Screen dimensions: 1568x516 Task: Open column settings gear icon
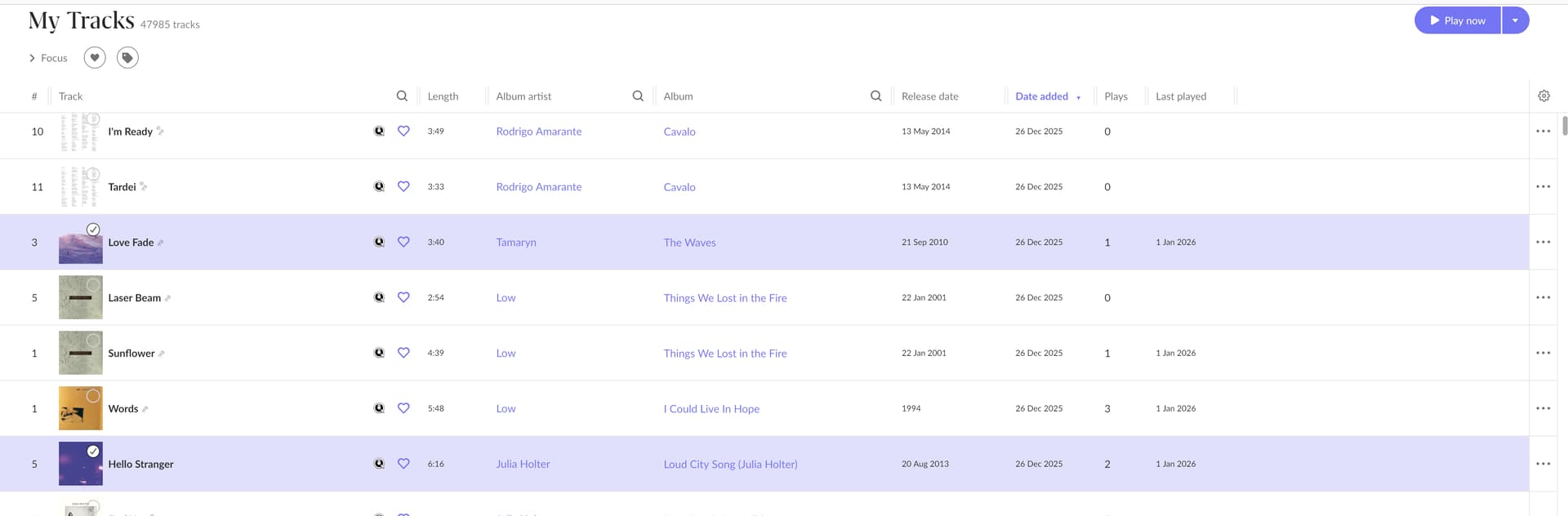[1543, 96]
